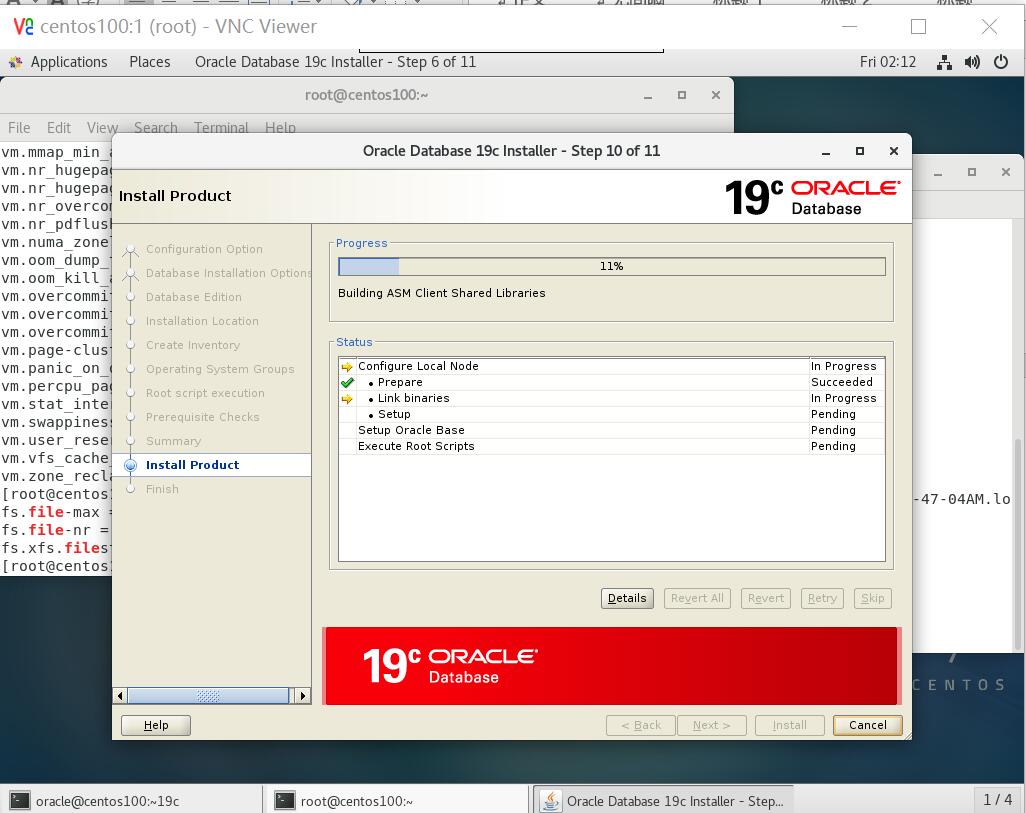This screenshot has width=1026, height=813.
Task: Switch to root@centos100:~ taskbar item
Action: (397, 801)
